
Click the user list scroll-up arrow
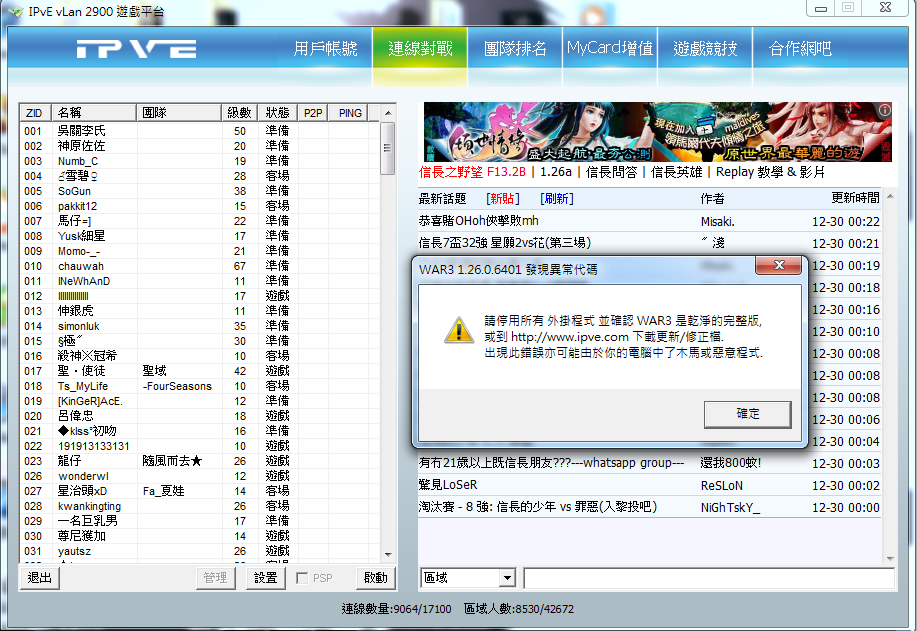pyautogui.click(x=388, y=112)
